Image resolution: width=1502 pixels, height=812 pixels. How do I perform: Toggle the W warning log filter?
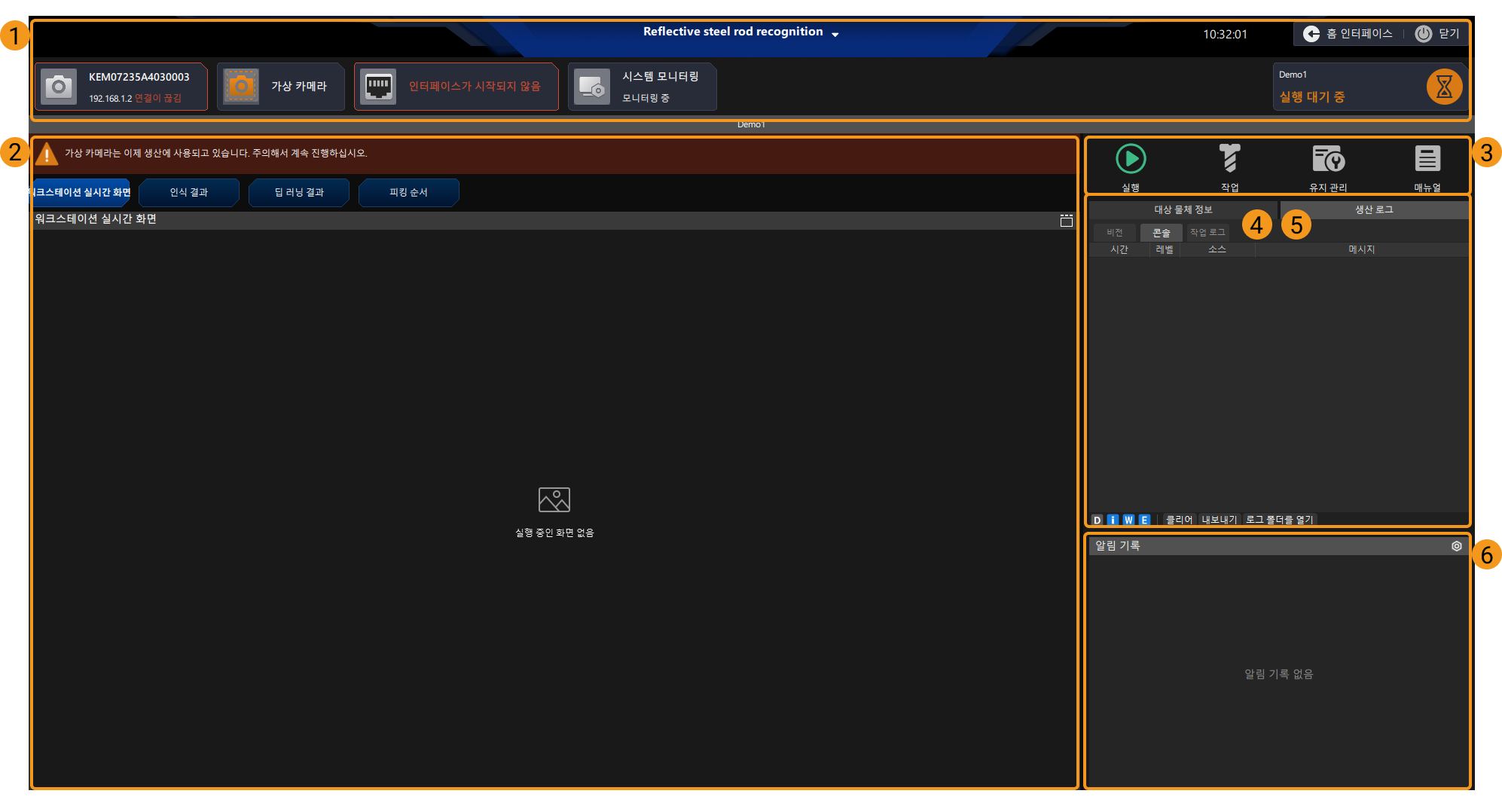pyautogui.click(x=1128, y=520)
